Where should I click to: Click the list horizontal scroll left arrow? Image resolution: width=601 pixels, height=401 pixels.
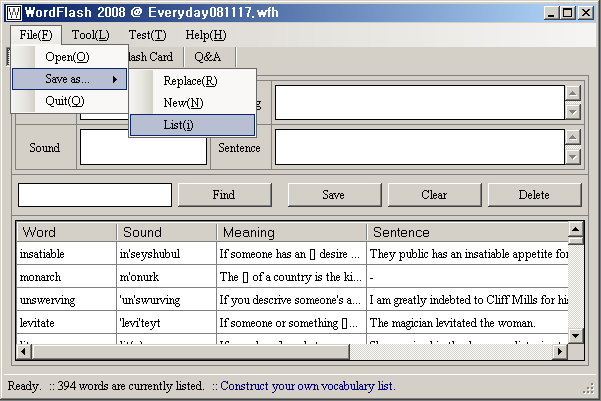(24, 351)
